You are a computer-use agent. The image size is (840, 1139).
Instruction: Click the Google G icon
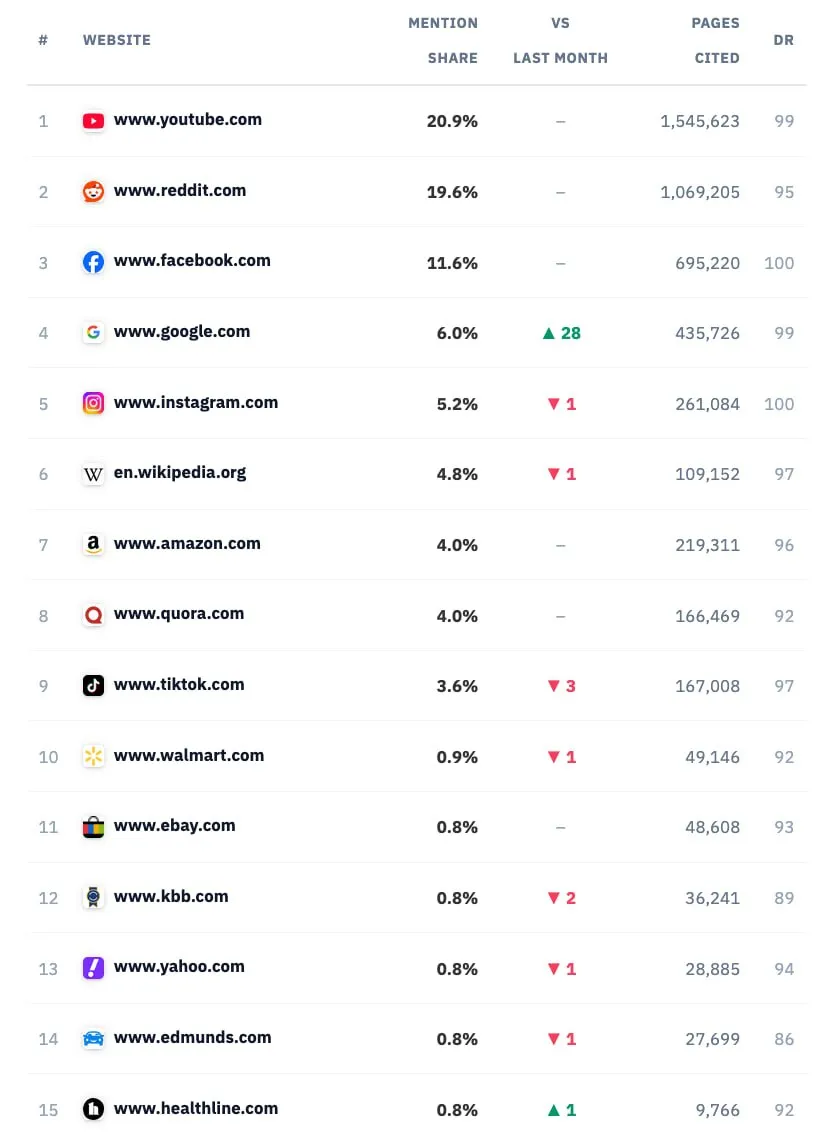93,333
